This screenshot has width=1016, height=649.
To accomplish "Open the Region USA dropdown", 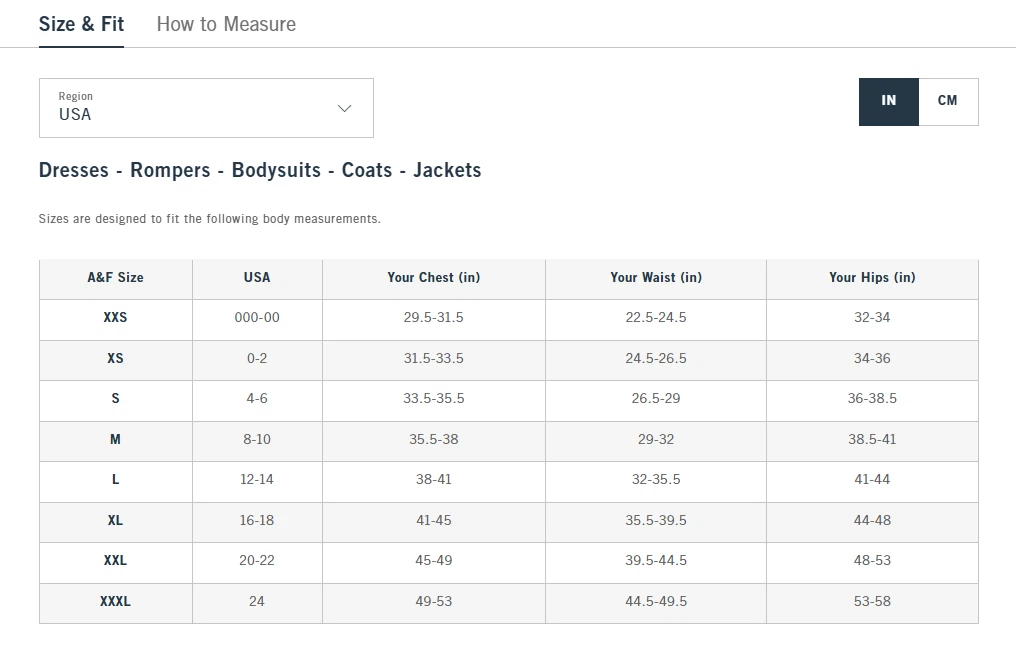I will (x=206, y=108).
